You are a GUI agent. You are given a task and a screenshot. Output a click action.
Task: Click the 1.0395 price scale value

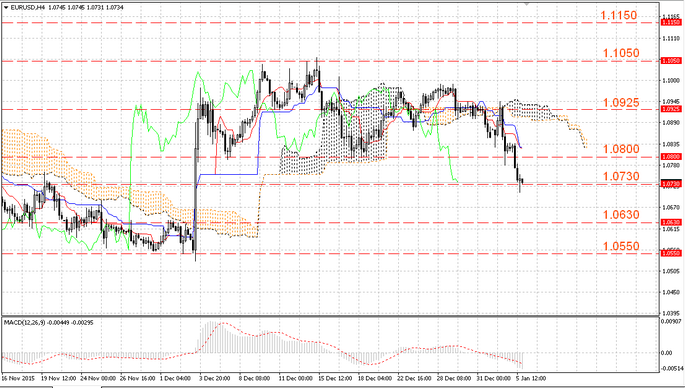tap(671, 313)
